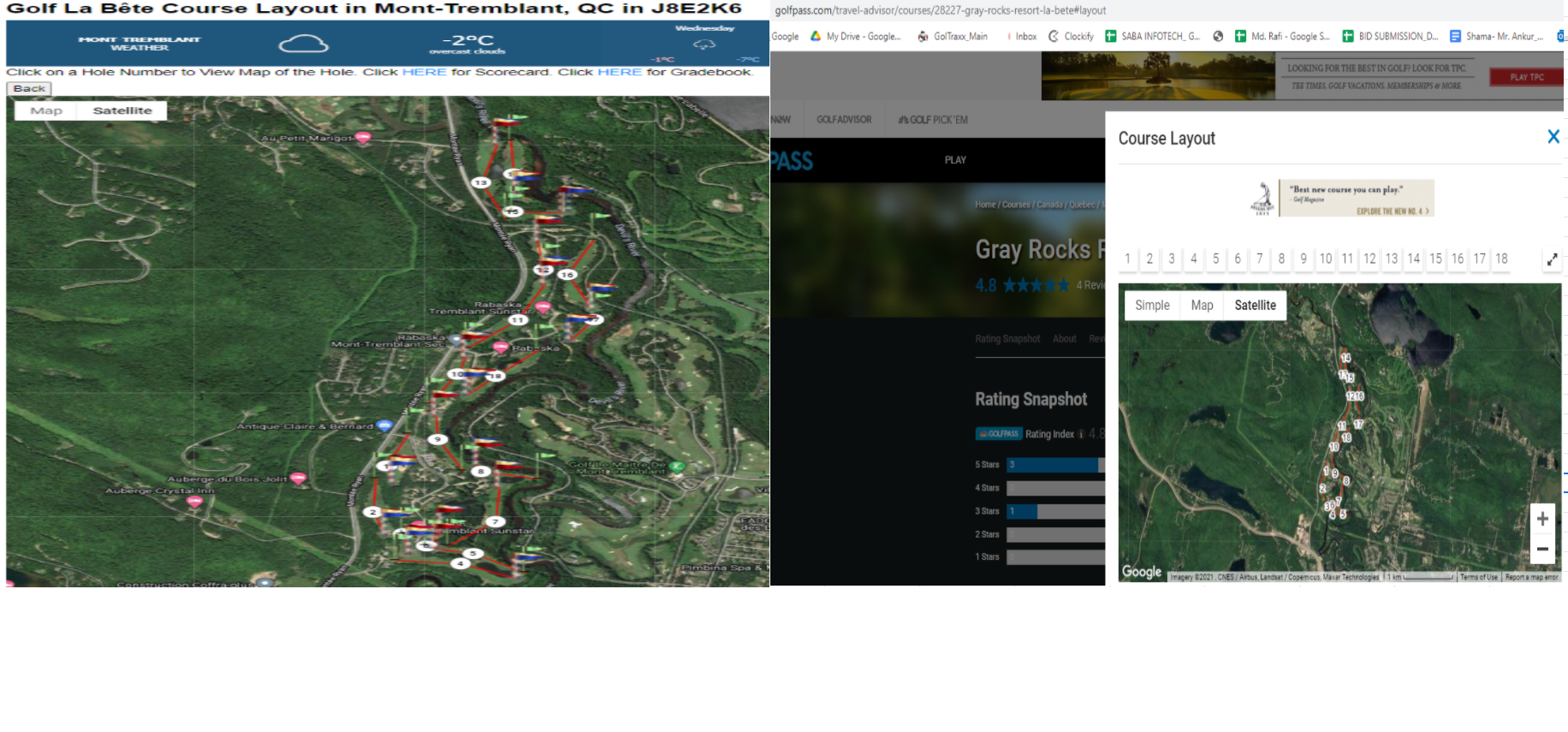Viewport: 1568px width, 732px height.
Task: Close the Course Layout panel
Action: 1553,137
